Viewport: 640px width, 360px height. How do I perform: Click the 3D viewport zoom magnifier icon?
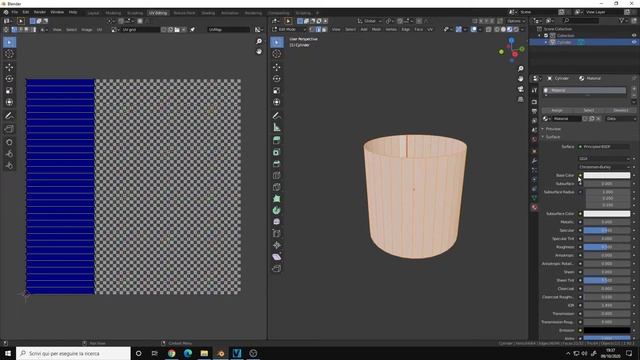(520, 69)
